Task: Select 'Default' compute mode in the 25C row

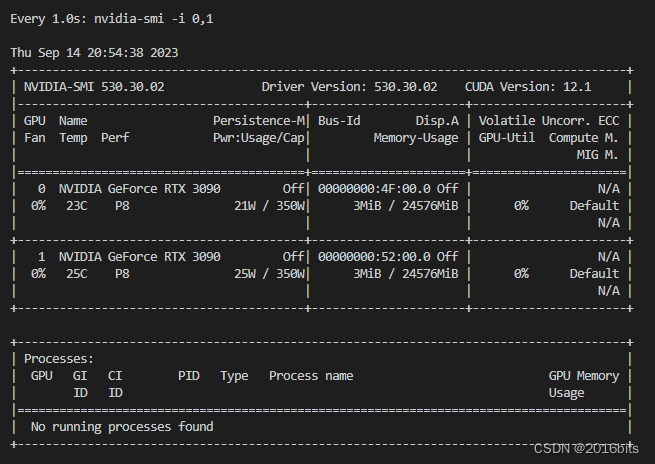Action: point(594,274)
